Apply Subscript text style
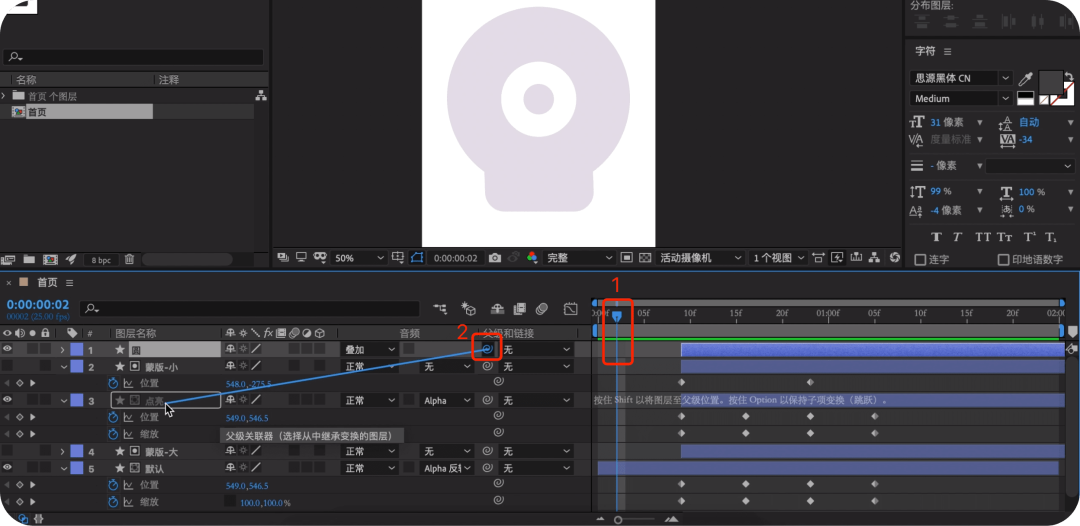 (x=1051, y=237)
